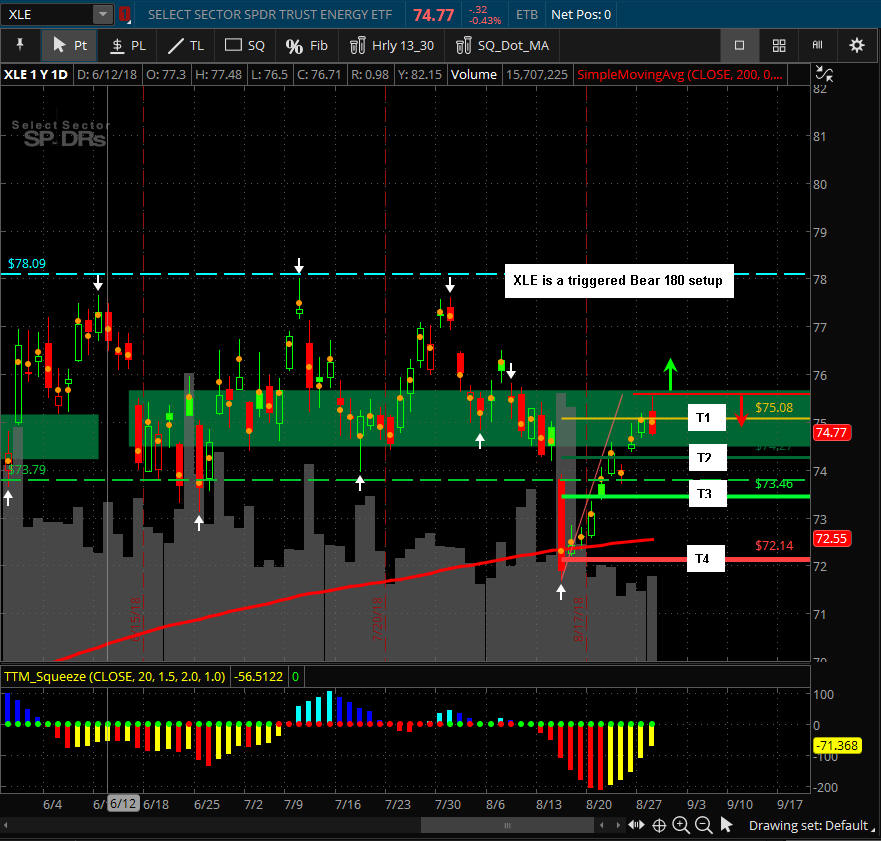Image resolution: width=881 pixels, height=841 pixels.
Task: Click the $75.08 price level label
Action: coord(774,407)
